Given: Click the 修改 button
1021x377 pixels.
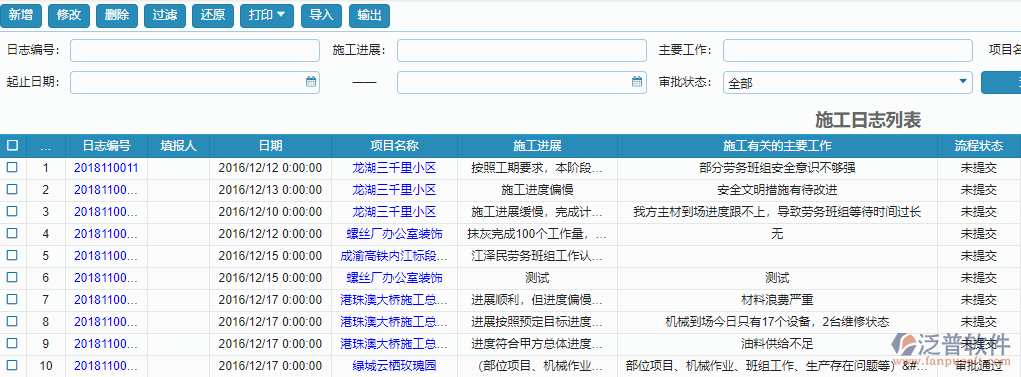Looking at the screenshot, I should (69, 16).
